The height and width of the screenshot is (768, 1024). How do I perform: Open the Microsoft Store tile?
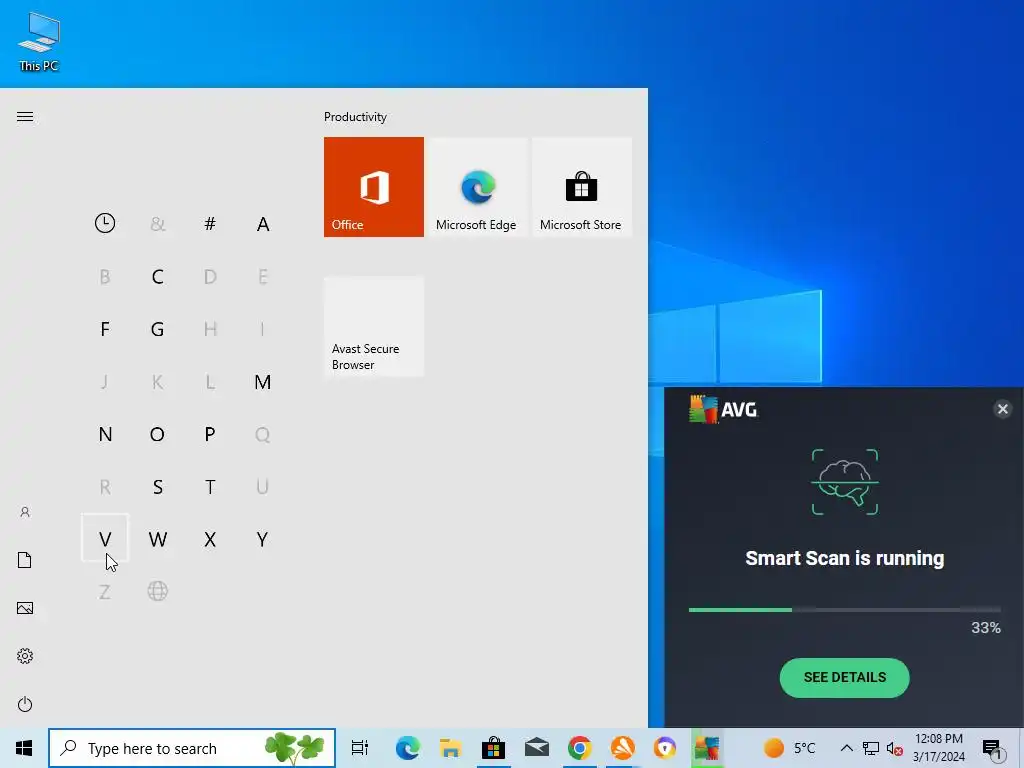pyautogui.click(x=581, y=187)
